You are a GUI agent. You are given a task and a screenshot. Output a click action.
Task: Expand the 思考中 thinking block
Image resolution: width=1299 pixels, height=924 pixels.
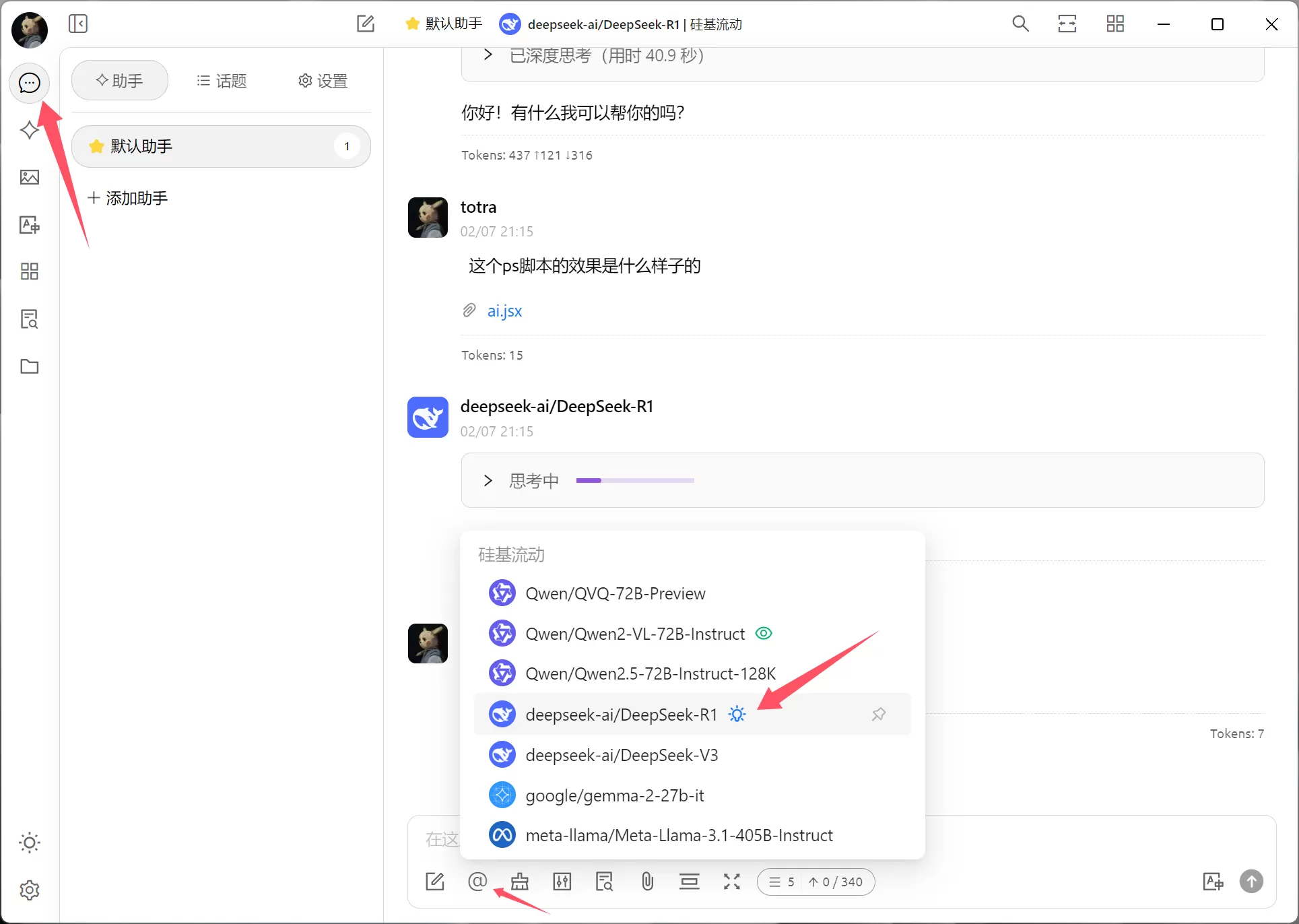click(862, 480)
